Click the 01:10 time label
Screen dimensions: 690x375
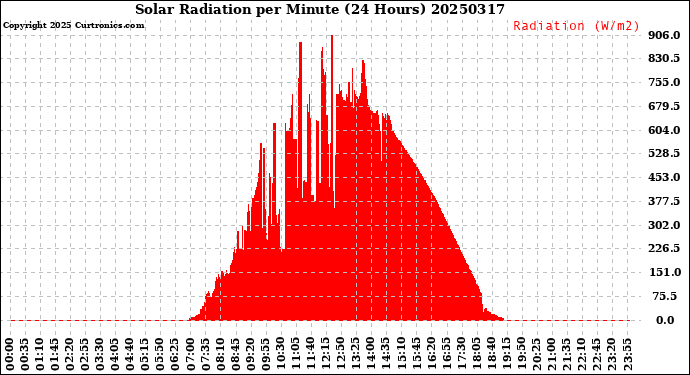[x=40, y=355]
